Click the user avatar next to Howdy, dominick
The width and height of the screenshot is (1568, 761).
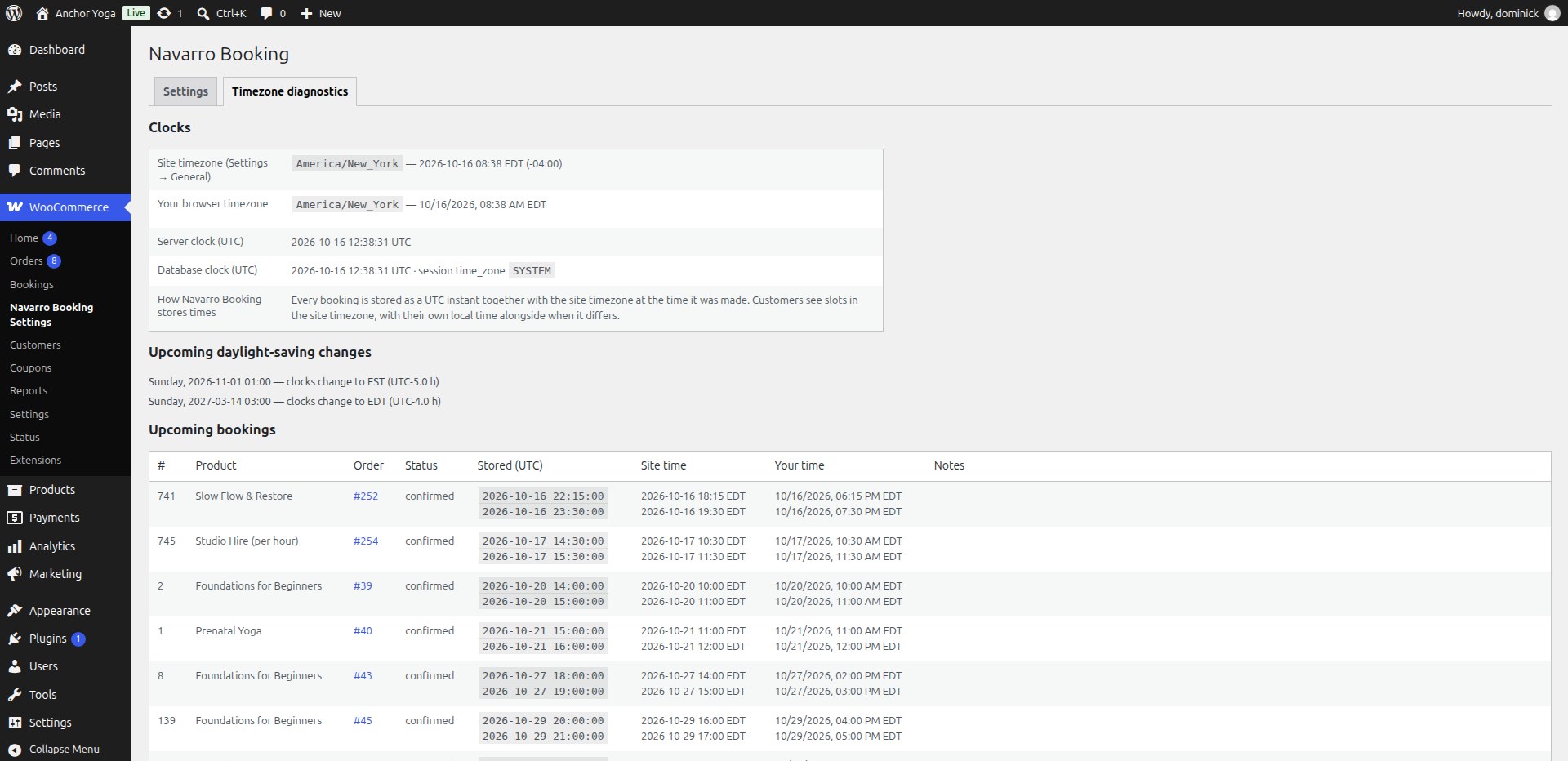point(1552,13)
